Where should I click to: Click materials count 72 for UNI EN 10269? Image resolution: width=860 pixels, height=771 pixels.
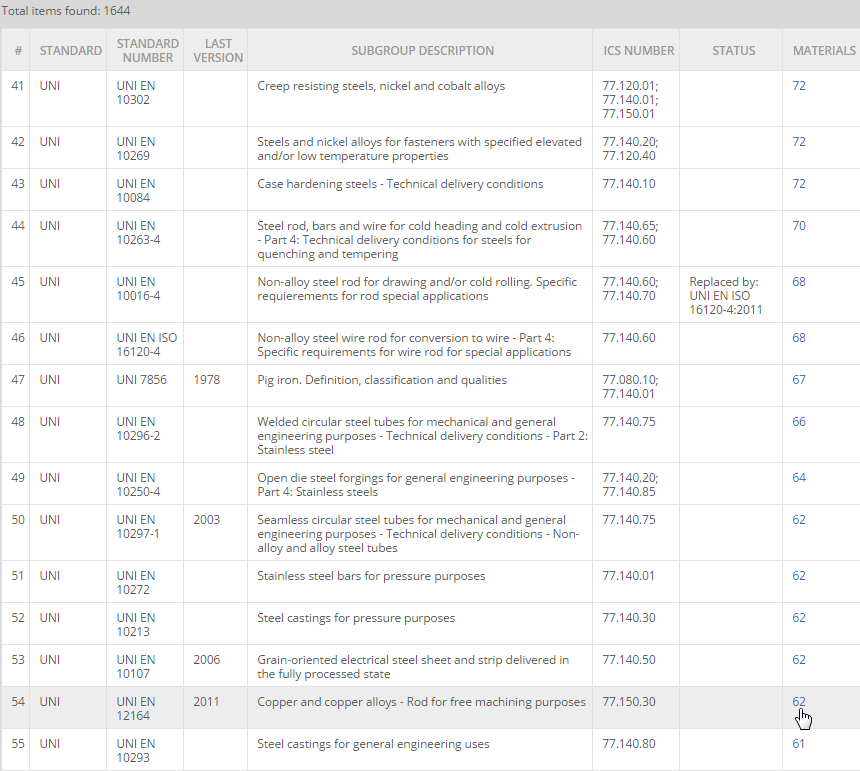798,142
